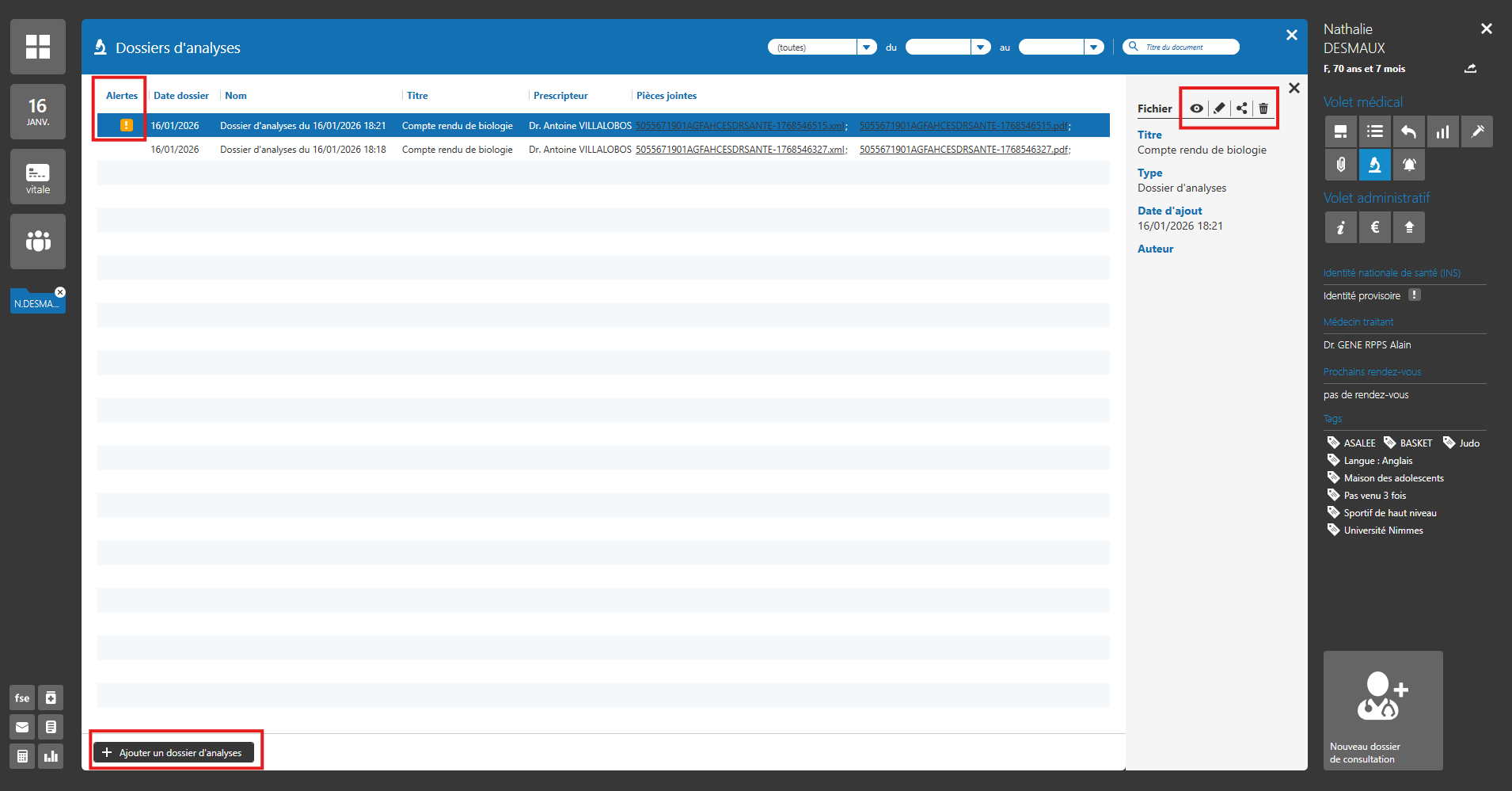The image size is (1512, 791).
Task: Edit the file using the pencil icon
Action: (x=1219, y=108)
